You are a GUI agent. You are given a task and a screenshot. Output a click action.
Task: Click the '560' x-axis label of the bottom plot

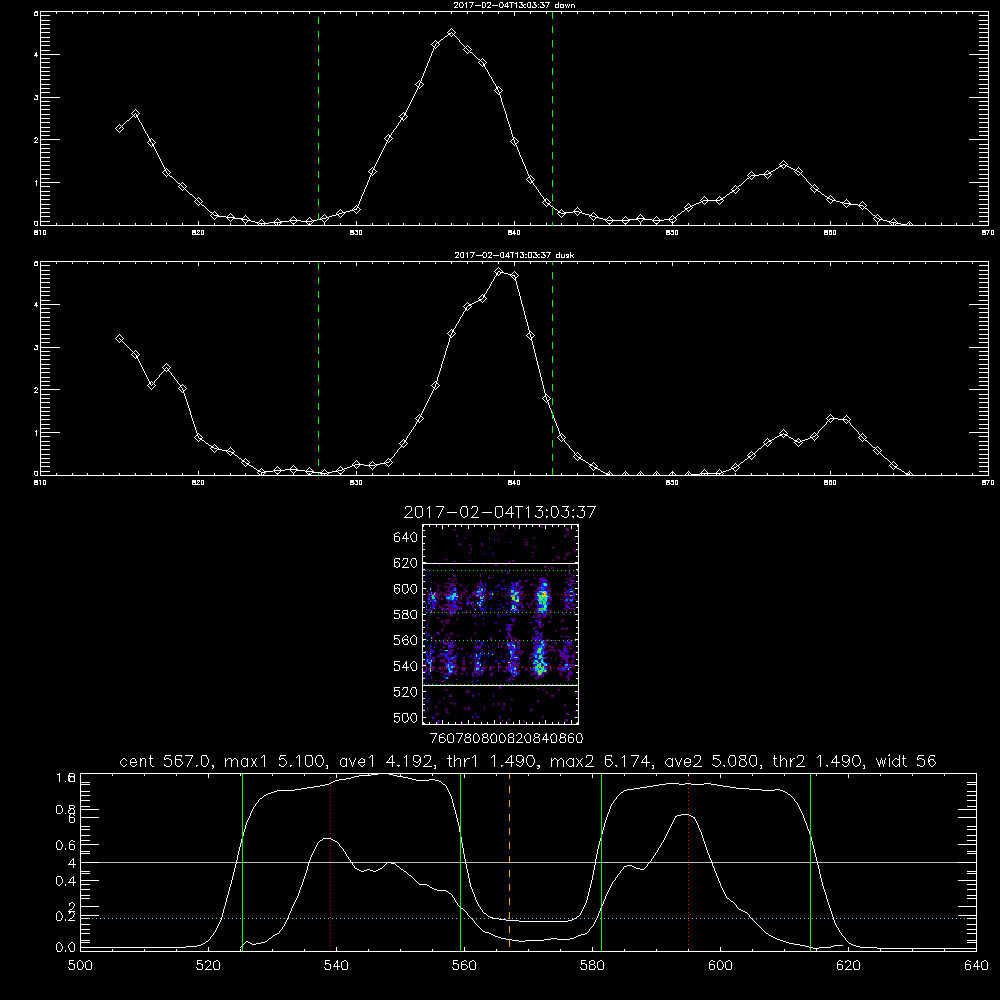[x=464, y=966]
